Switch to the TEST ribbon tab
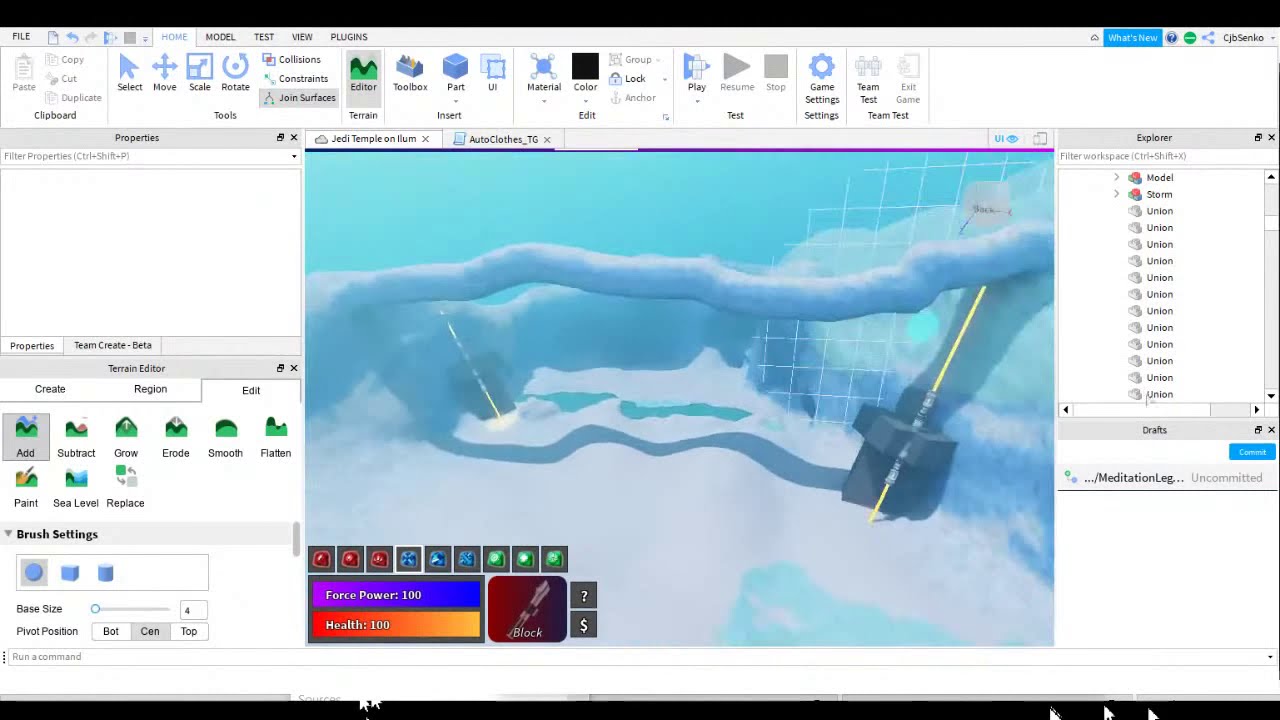Image resolution: width=1280 pixels, height=720 pixels. pyautogui.click(x=264, y=37)
